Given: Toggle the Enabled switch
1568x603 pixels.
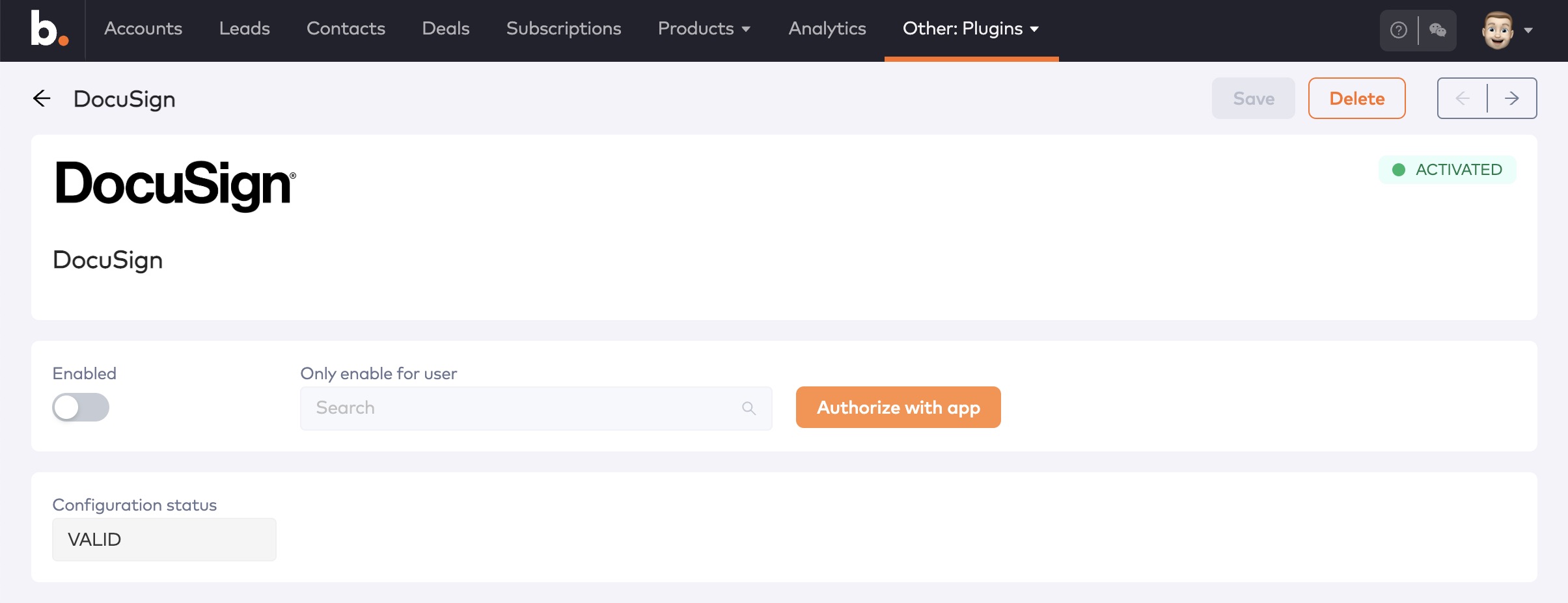Looking at the screenshot, I should tap(81, 407).
